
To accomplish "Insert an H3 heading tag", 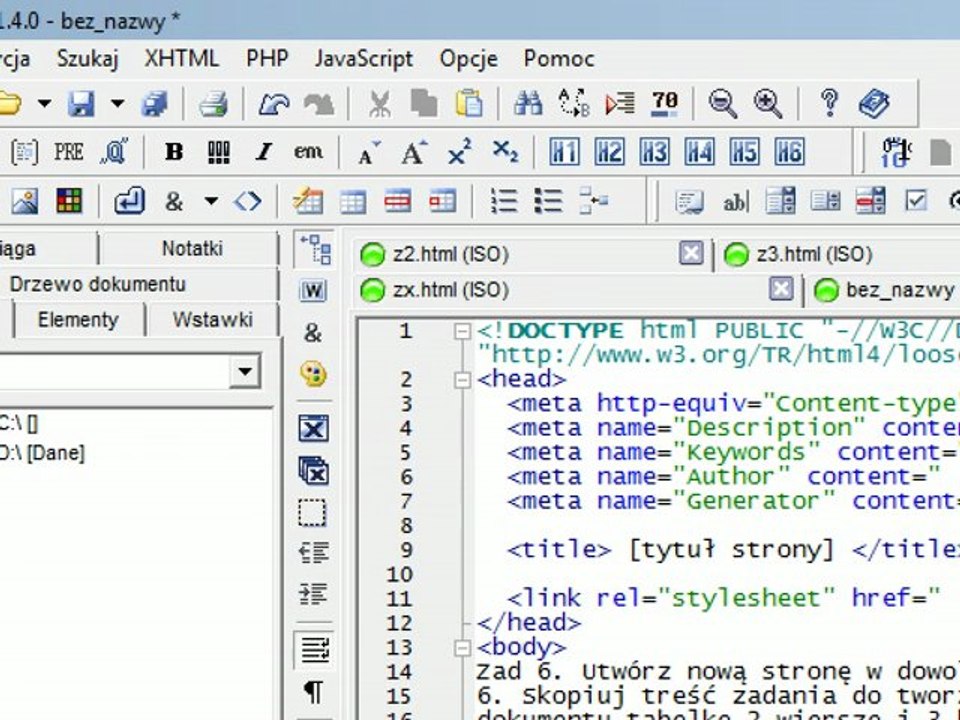I will pos(654,151).
